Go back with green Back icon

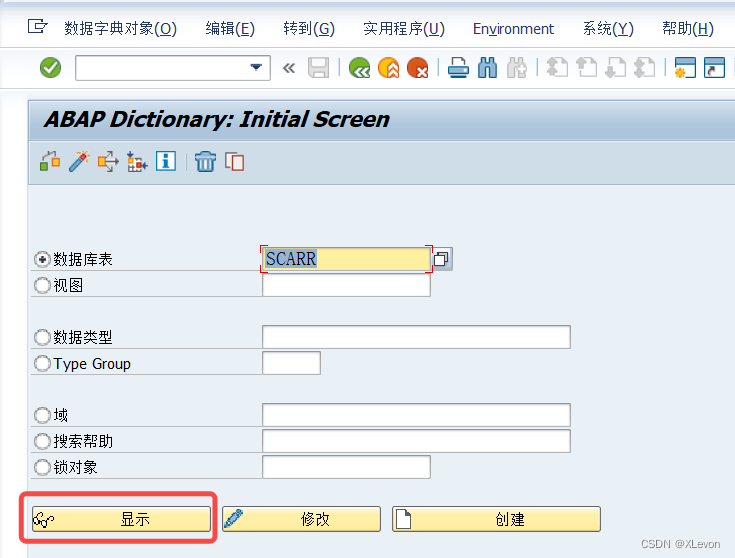360,68
